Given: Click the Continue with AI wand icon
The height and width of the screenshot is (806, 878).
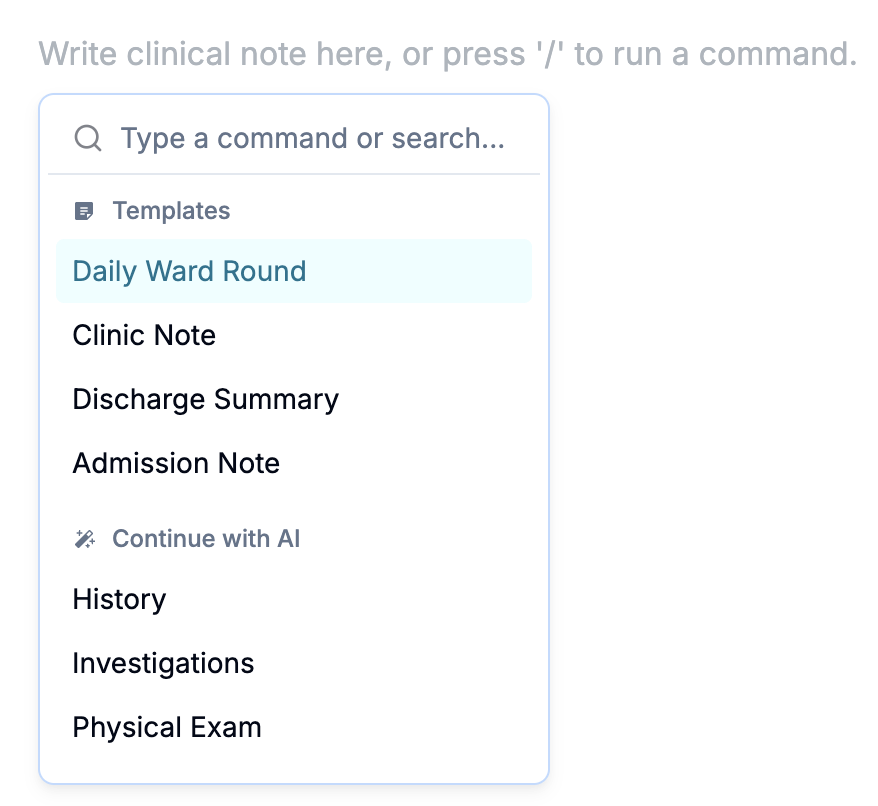Looking at the screenshot, I should pyautogui.click(x=85, y=539).
